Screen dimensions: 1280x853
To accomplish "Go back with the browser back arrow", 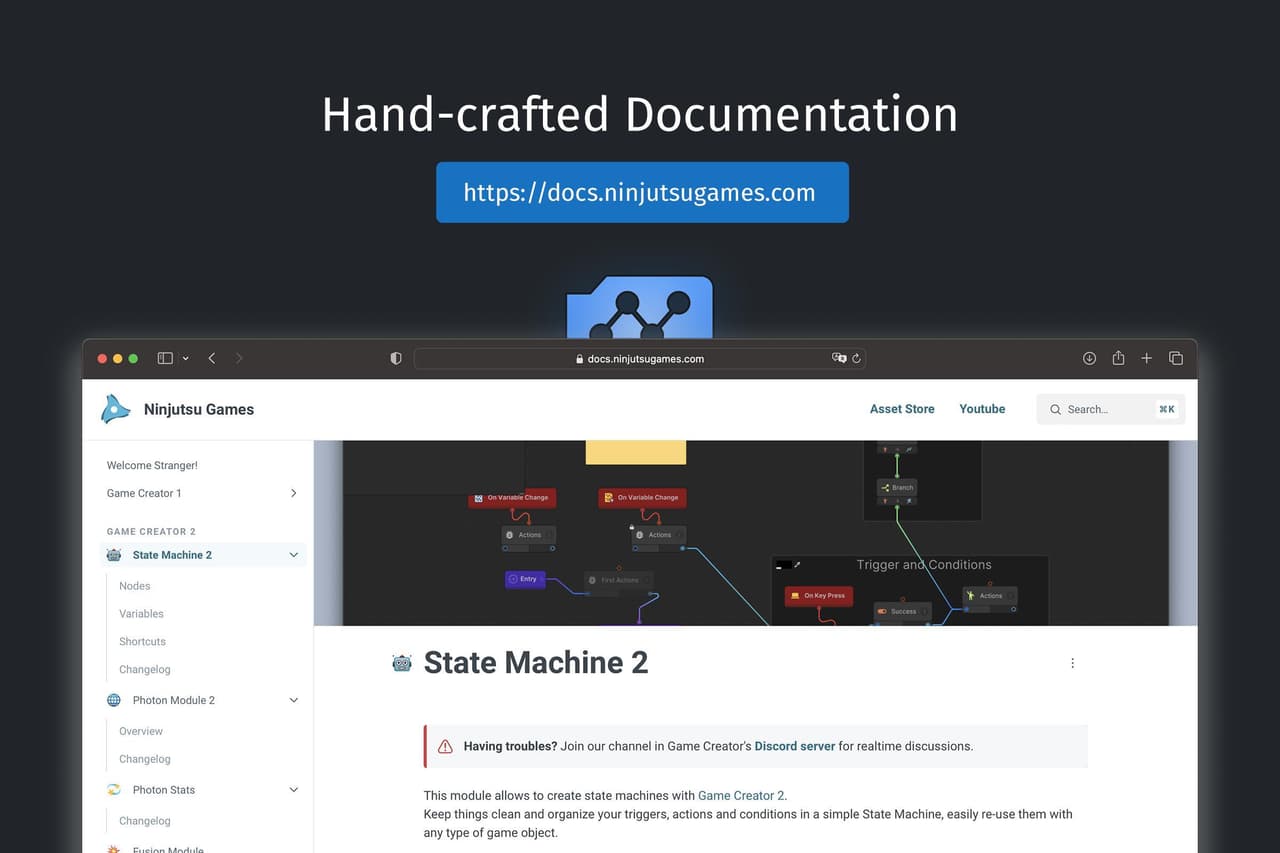I will [x=212, y=358].
